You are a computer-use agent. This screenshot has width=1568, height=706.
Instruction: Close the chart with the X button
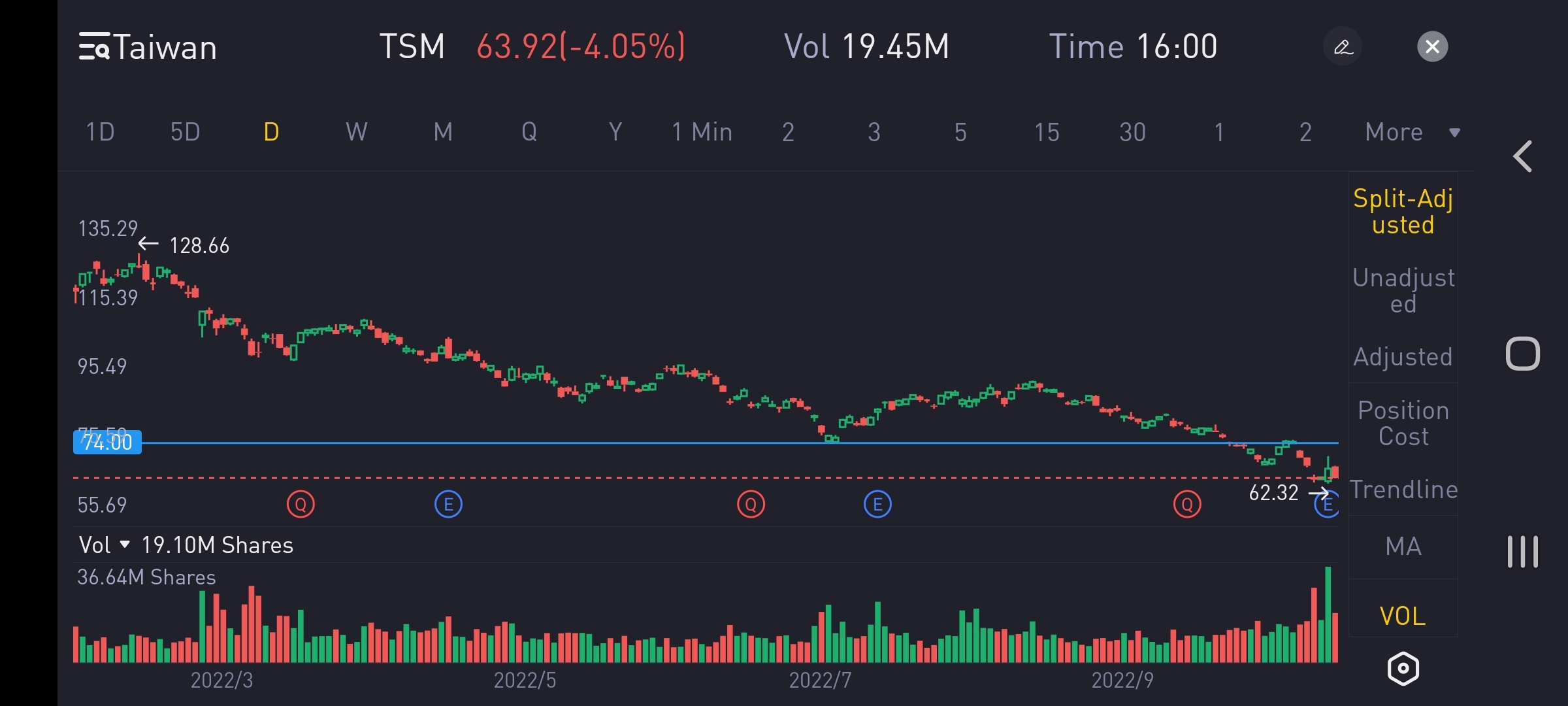tap(1432, 47)
